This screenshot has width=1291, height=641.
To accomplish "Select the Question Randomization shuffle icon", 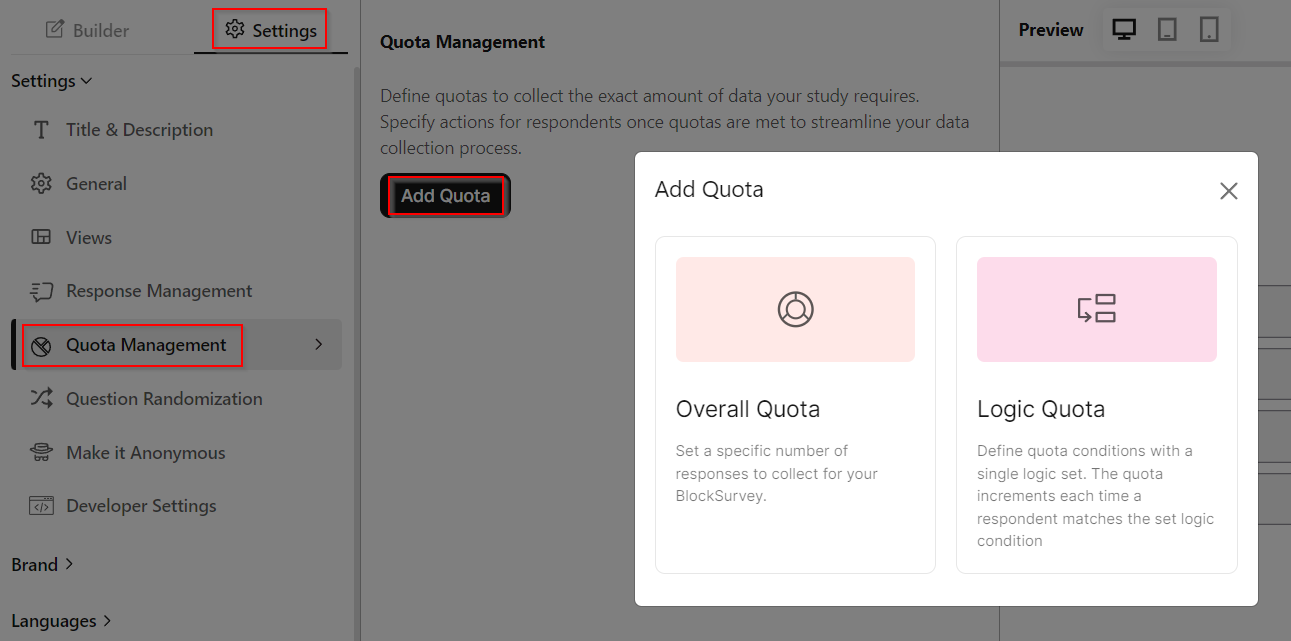I will click(40, 398).
